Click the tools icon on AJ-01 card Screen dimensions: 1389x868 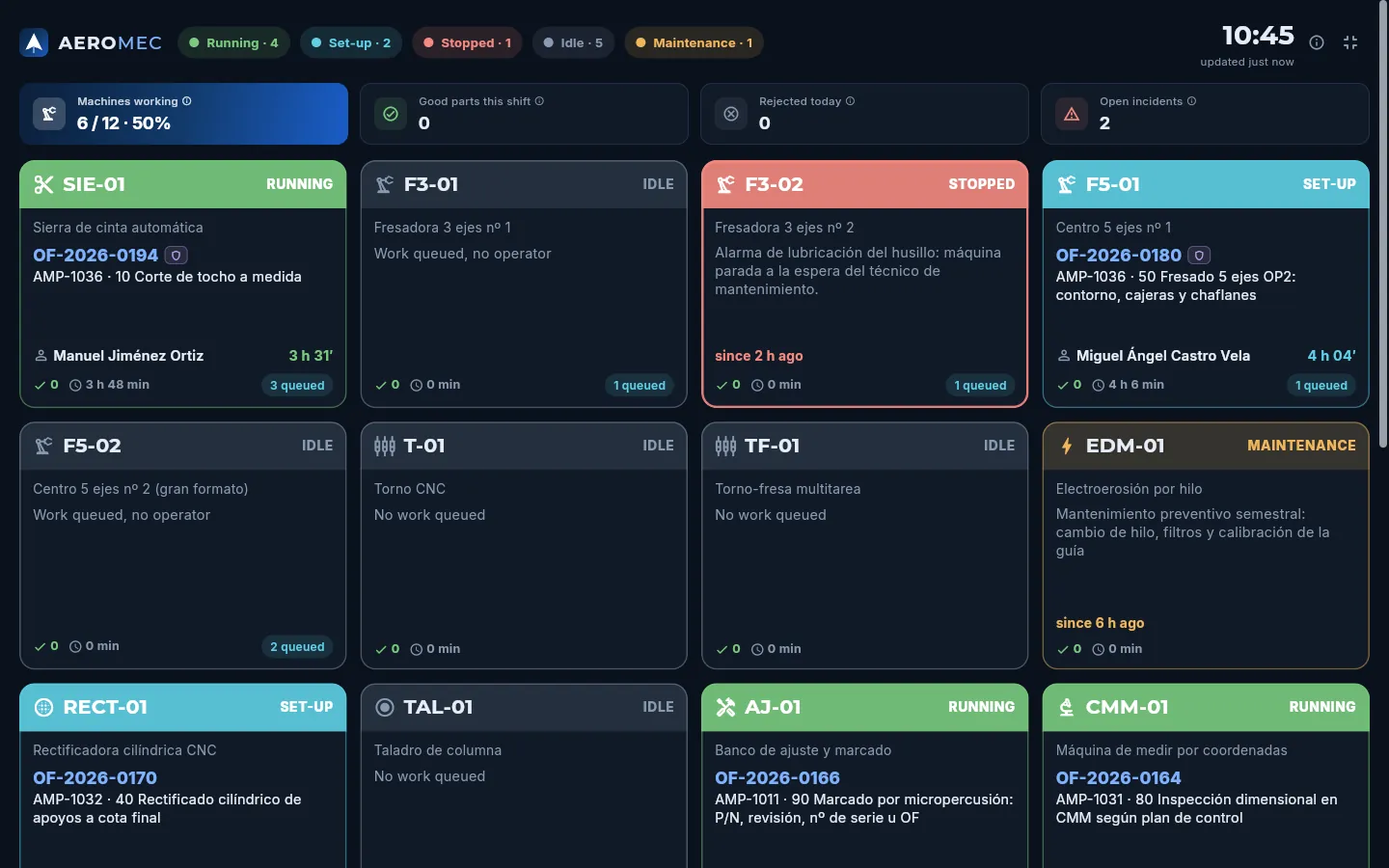pyautogui.click(x=725, y=707)
